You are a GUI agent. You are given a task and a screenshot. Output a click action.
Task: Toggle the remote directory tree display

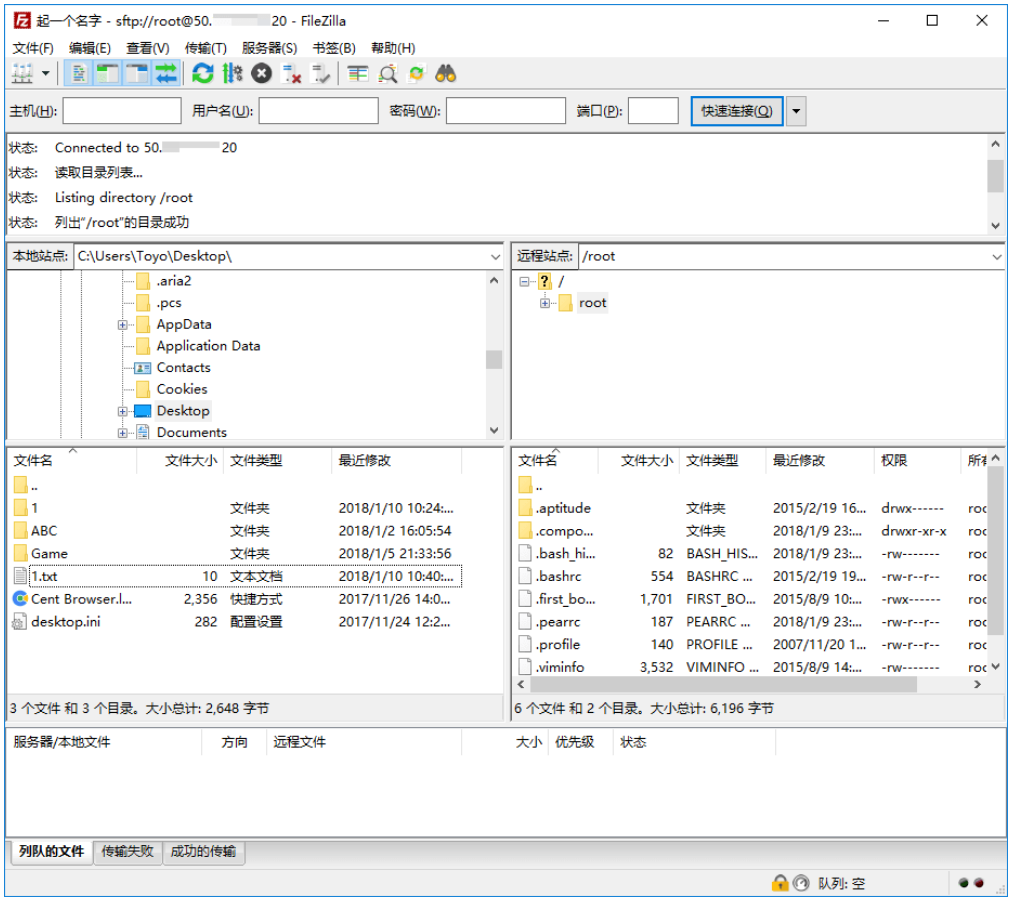(137, 74)
